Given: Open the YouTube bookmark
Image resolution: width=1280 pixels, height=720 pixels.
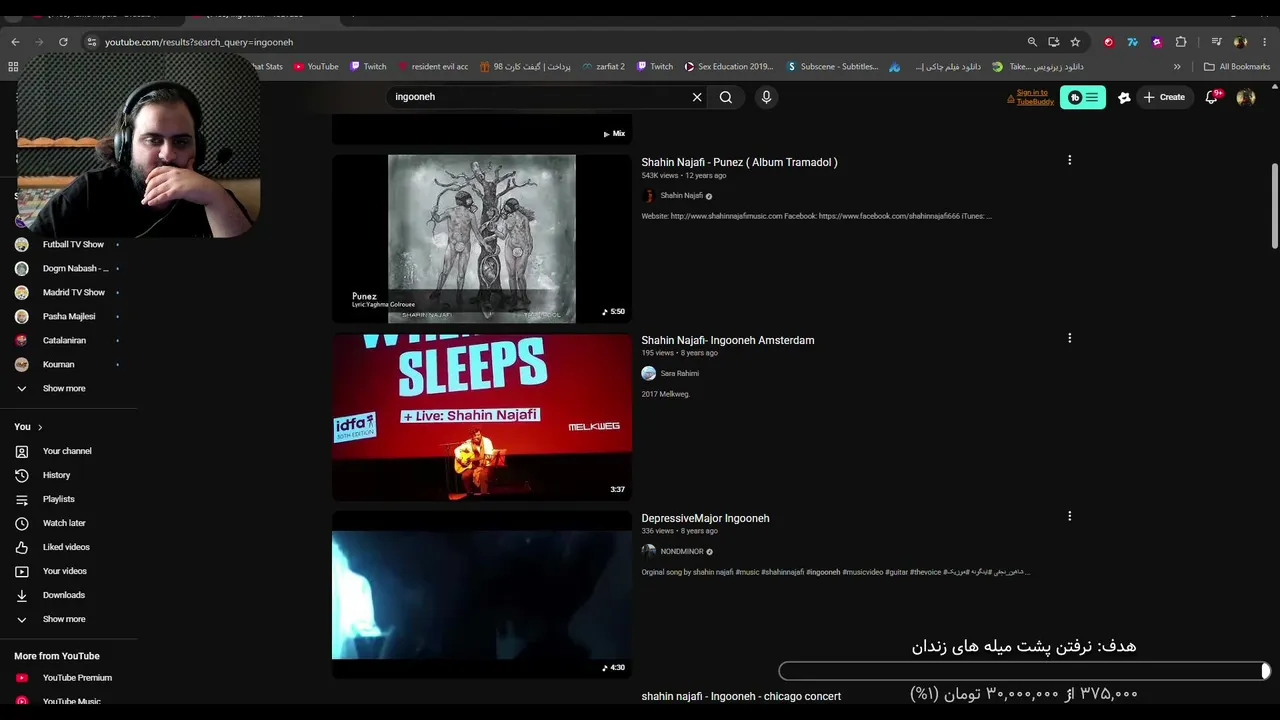Looking at the screenshot, I should pyautogui.click(x=316, y=67).
